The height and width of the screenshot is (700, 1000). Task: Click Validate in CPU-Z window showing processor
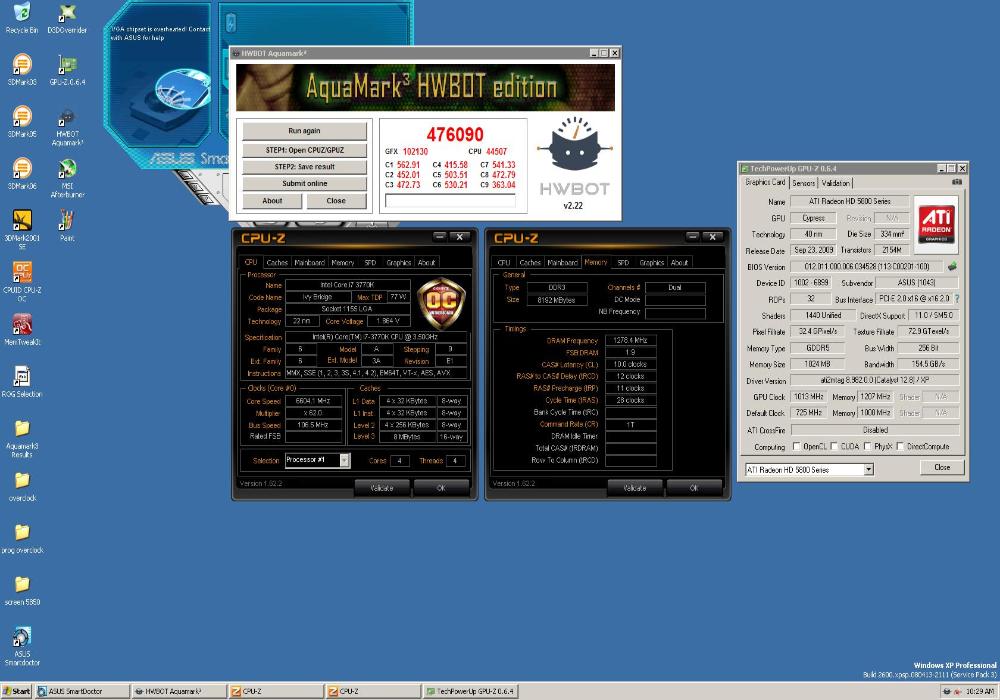tap(382, 488)
